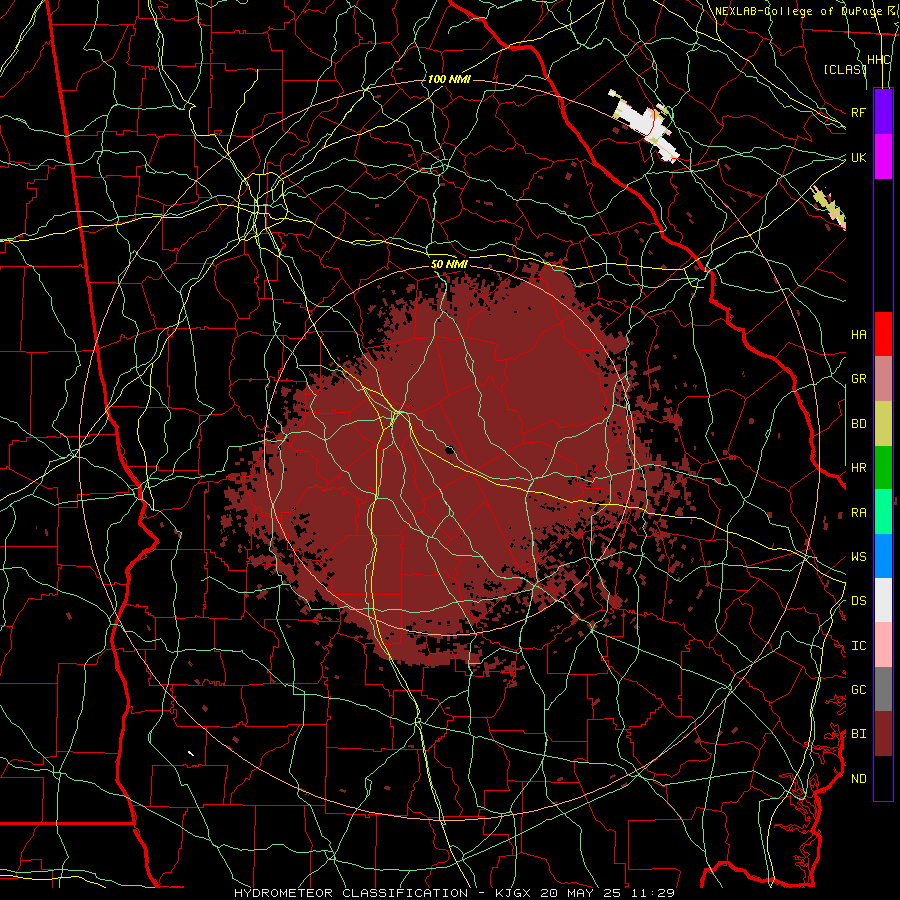This screenshot has height=900, width=900.
Task: Click the HHC product code label
Action: pyautogui.click(x=879, y=60)
